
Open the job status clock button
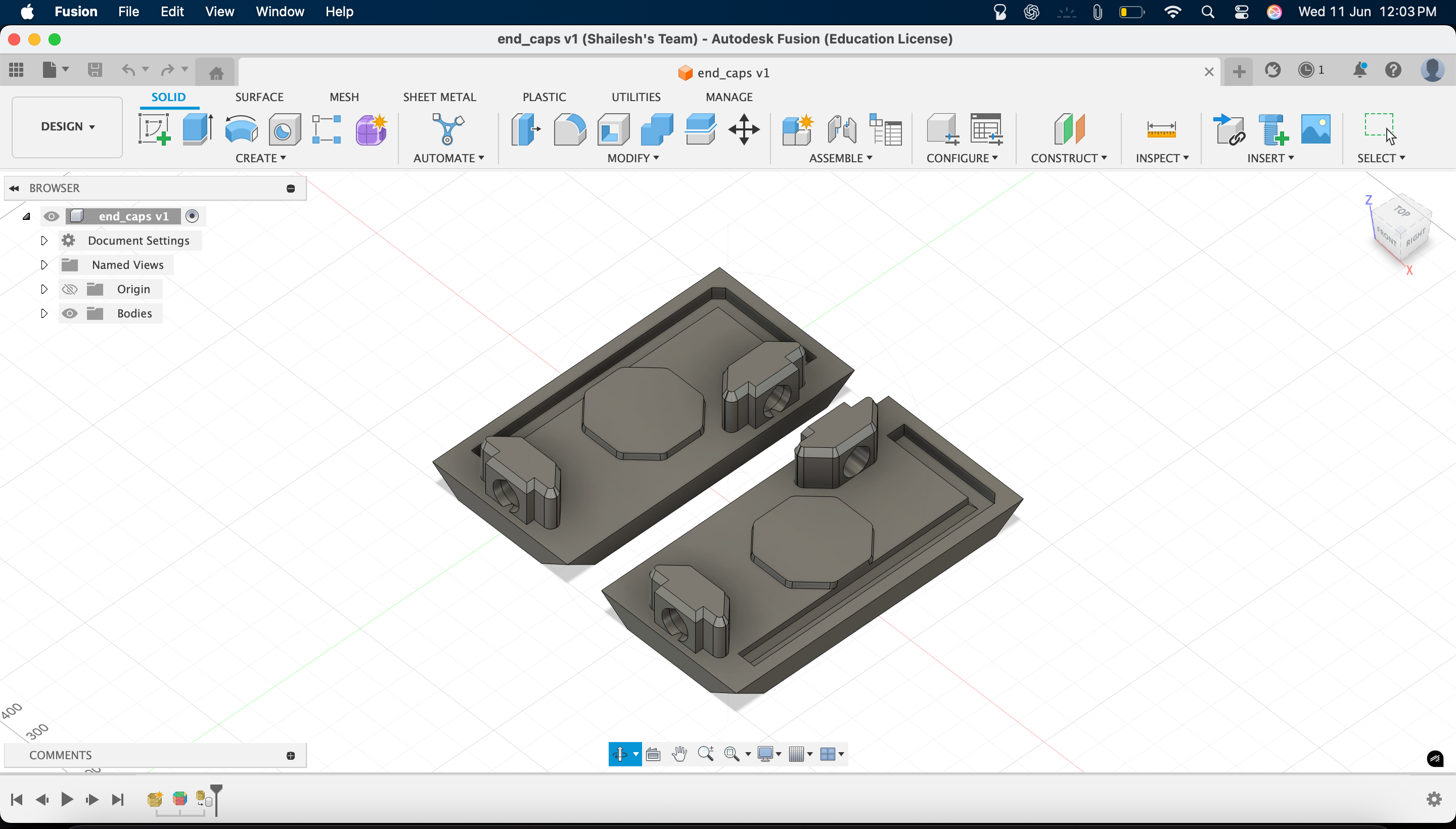coord(1310,70)
